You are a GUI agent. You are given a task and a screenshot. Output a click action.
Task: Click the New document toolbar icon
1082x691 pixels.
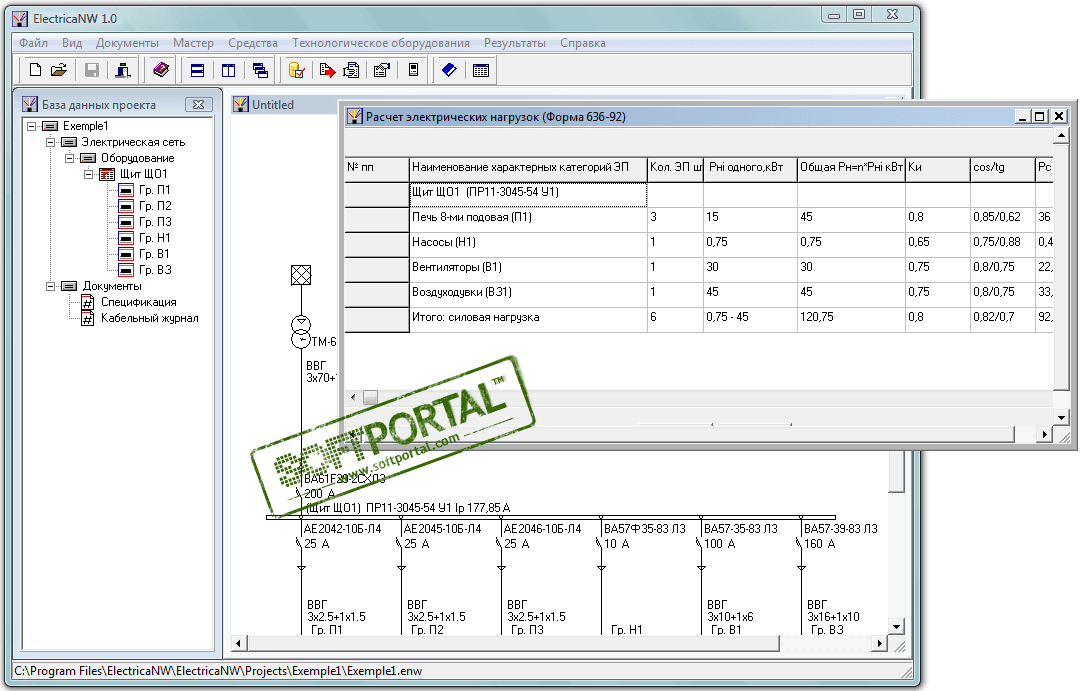click(x=35, y=70)
